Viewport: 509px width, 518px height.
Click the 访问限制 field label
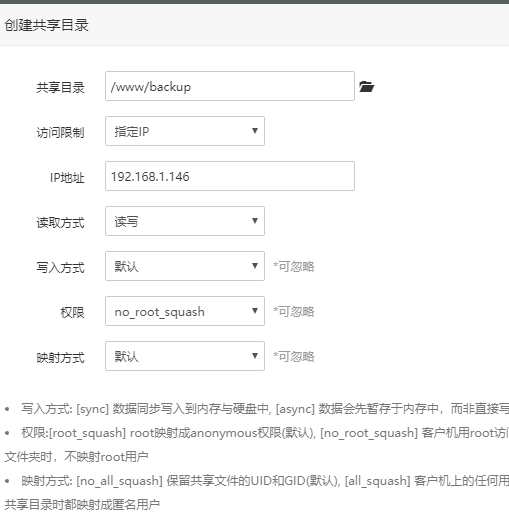(60, 133)
